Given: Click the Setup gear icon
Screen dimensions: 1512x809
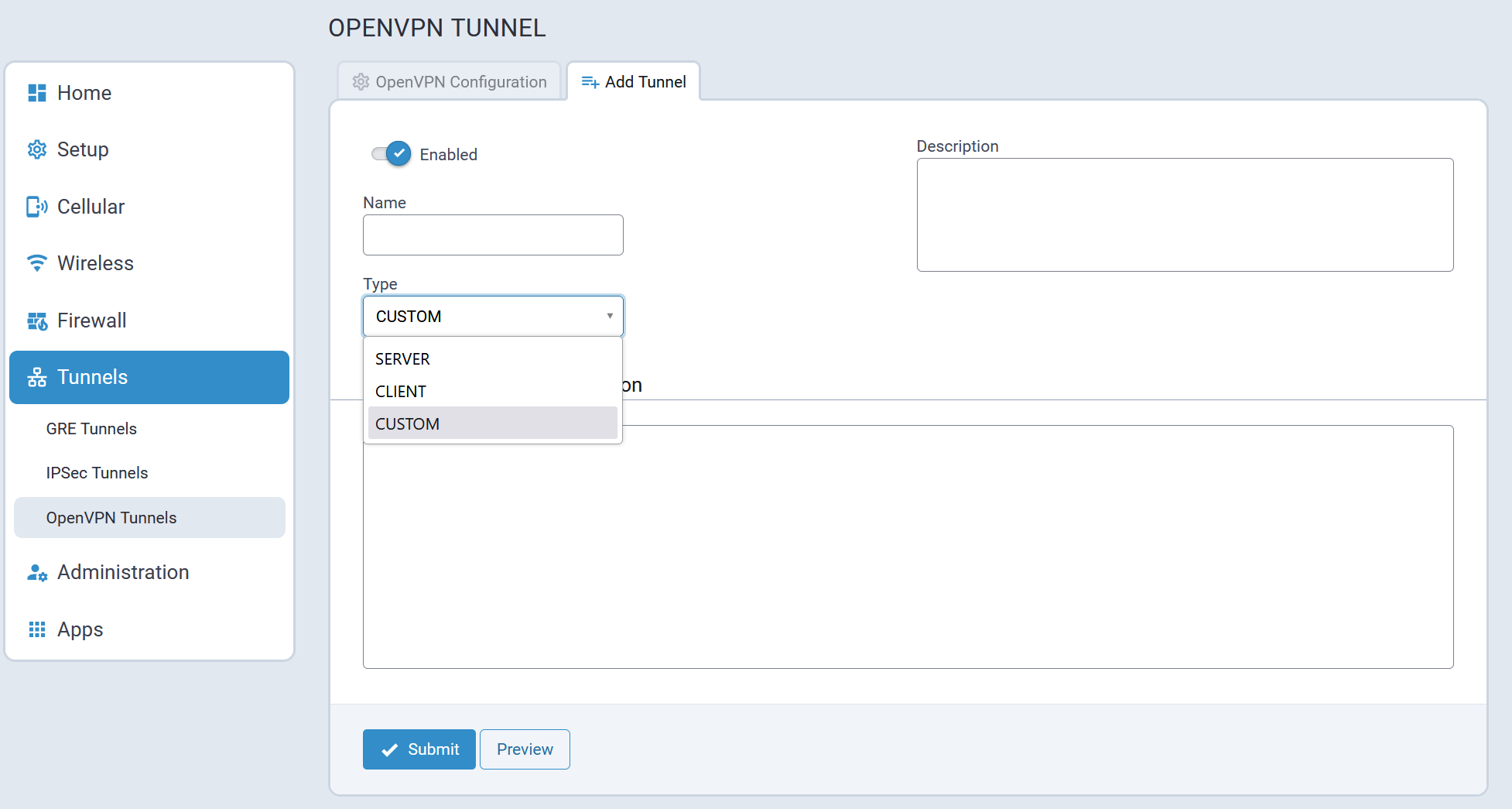Looking at the screenshot, I should click(36, 149).
